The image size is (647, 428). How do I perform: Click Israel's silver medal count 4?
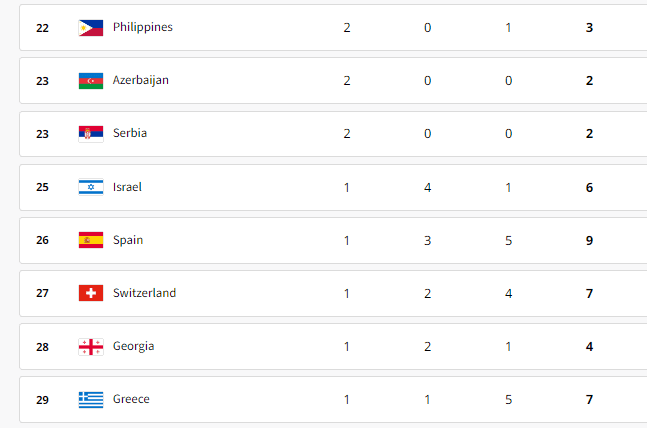pyautogui.click(x=427, y=188)
